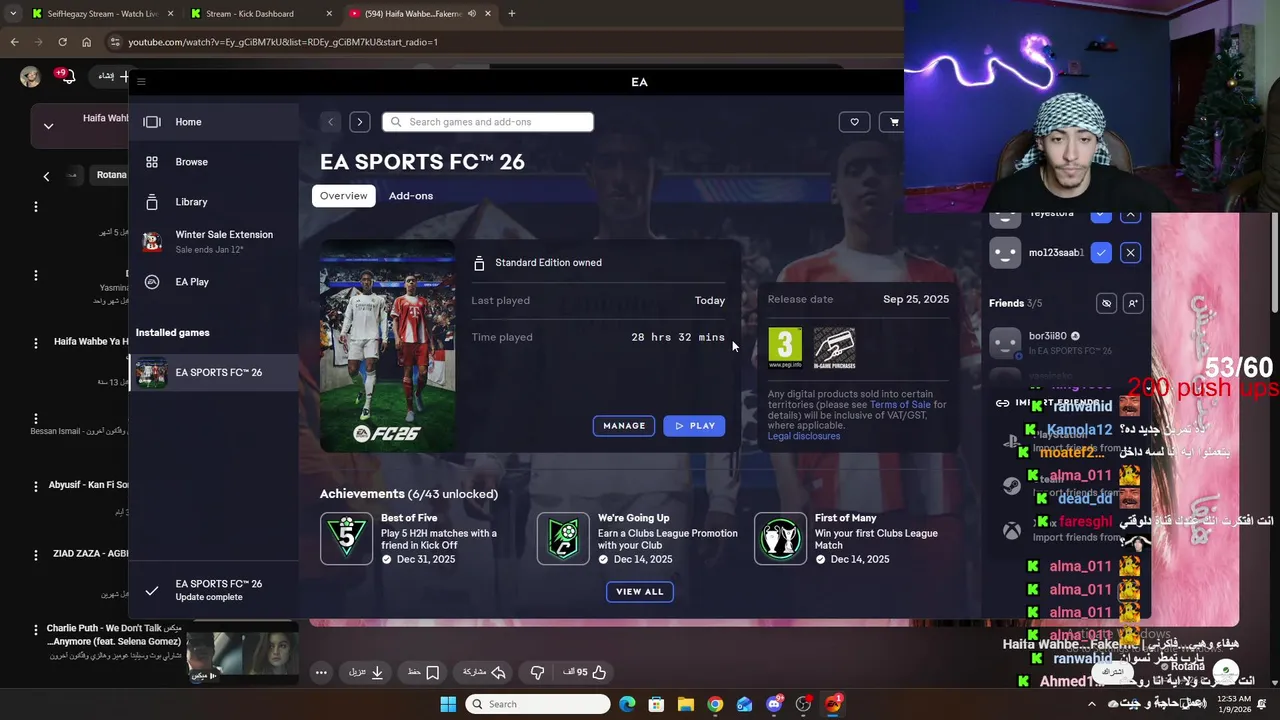Viewport: 1280px width, 720px height.
Task: Open Discord from the taskbar
Action: click(x=774, y=704)
